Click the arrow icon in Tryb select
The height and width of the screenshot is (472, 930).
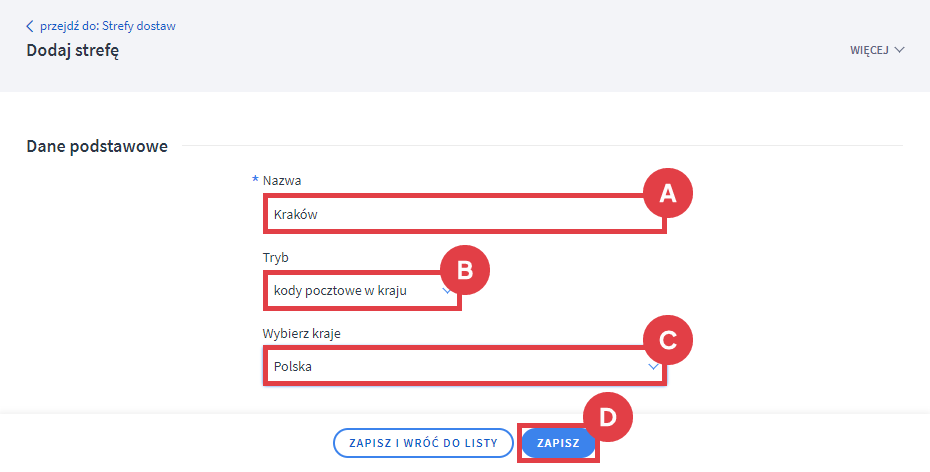point(446,290)
